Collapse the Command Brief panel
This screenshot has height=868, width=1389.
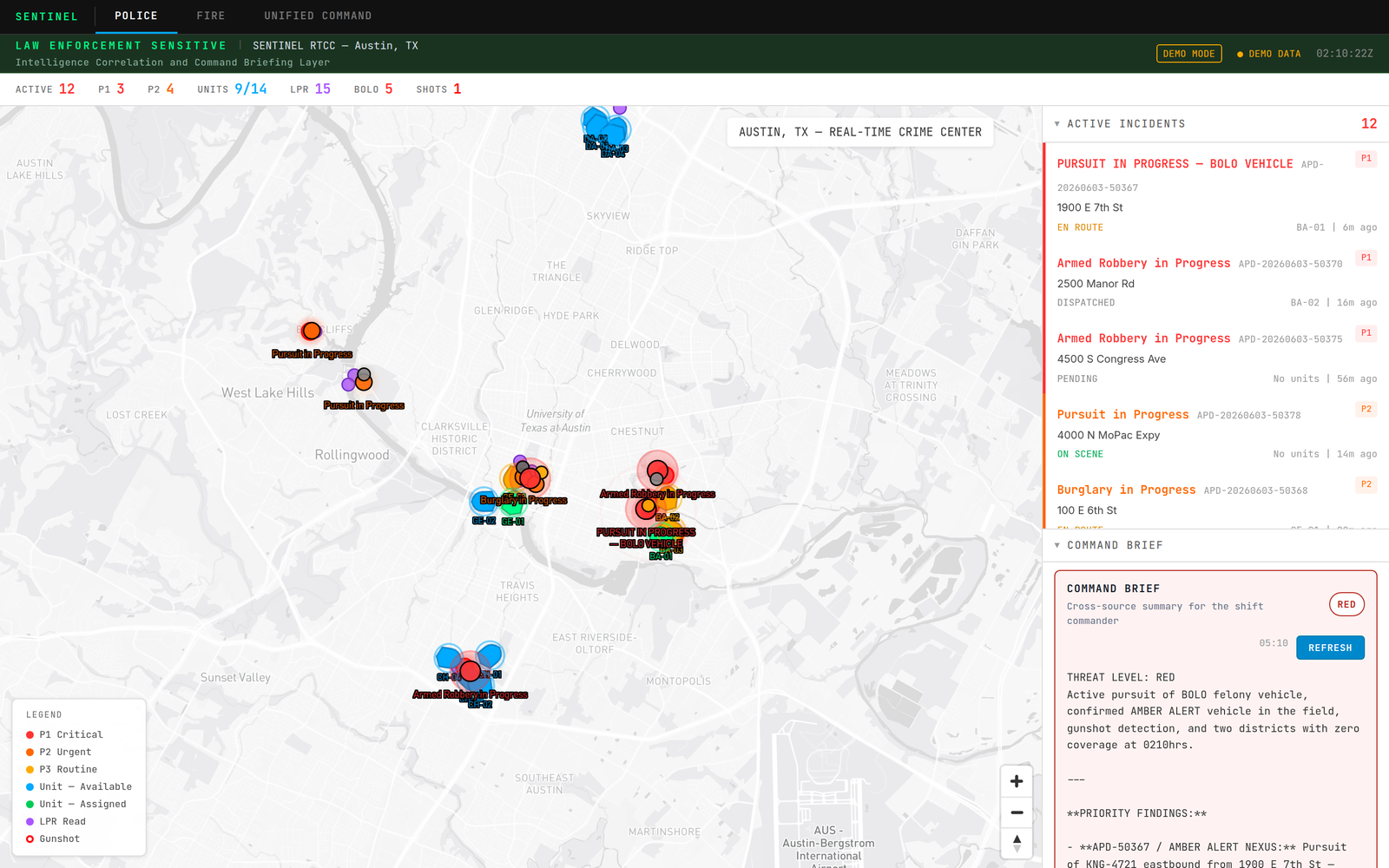pos(1057,545)
